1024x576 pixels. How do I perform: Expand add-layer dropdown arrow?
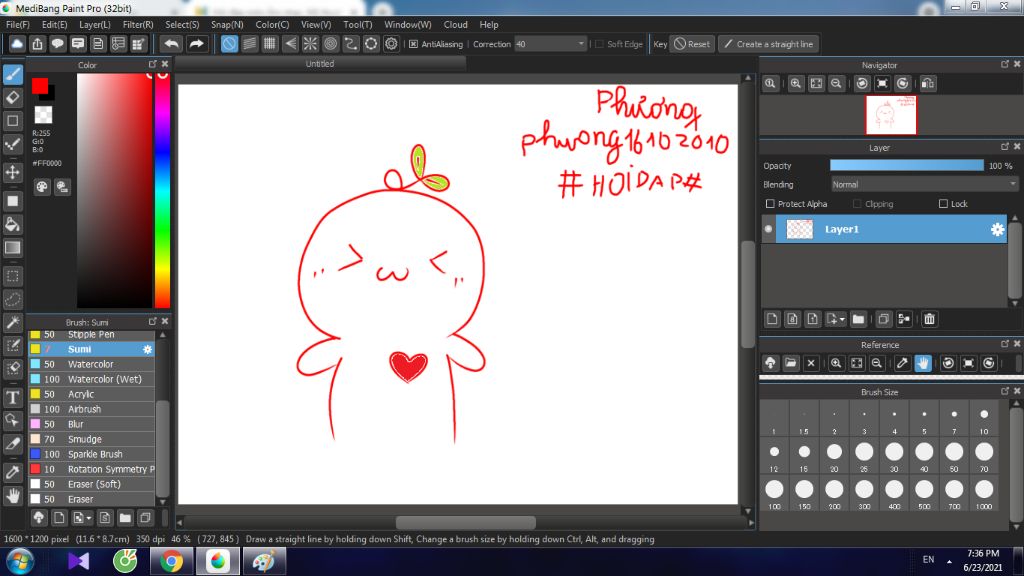[x=842, y=319]
